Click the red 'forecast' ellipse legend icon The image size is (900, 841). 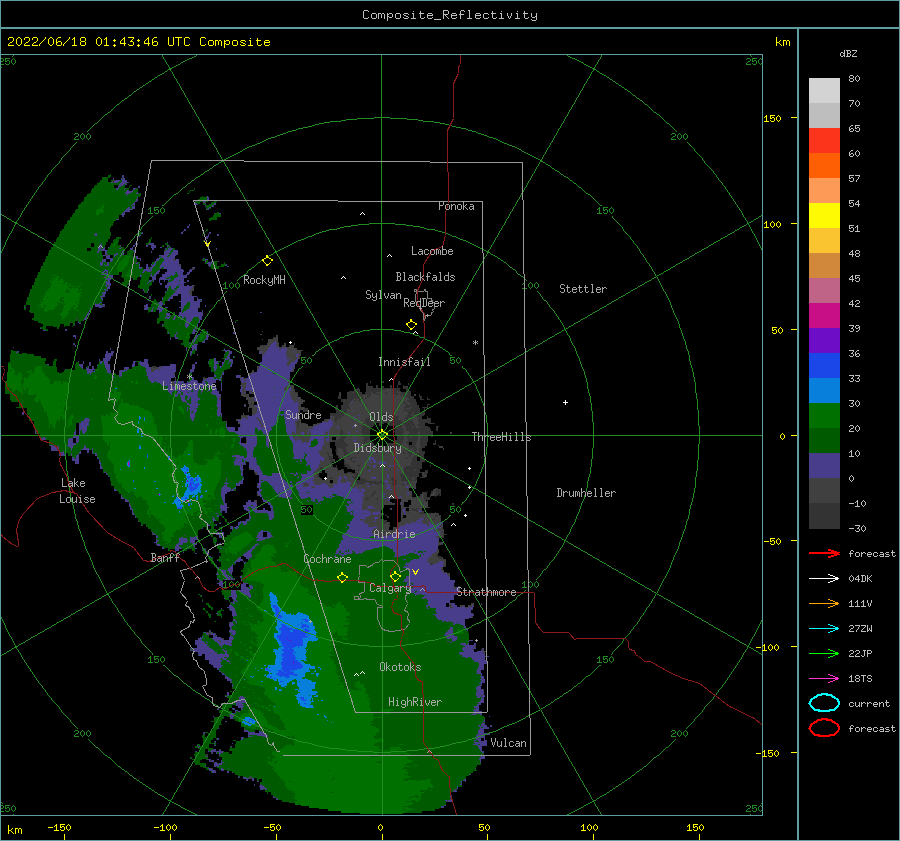(824, 728)
